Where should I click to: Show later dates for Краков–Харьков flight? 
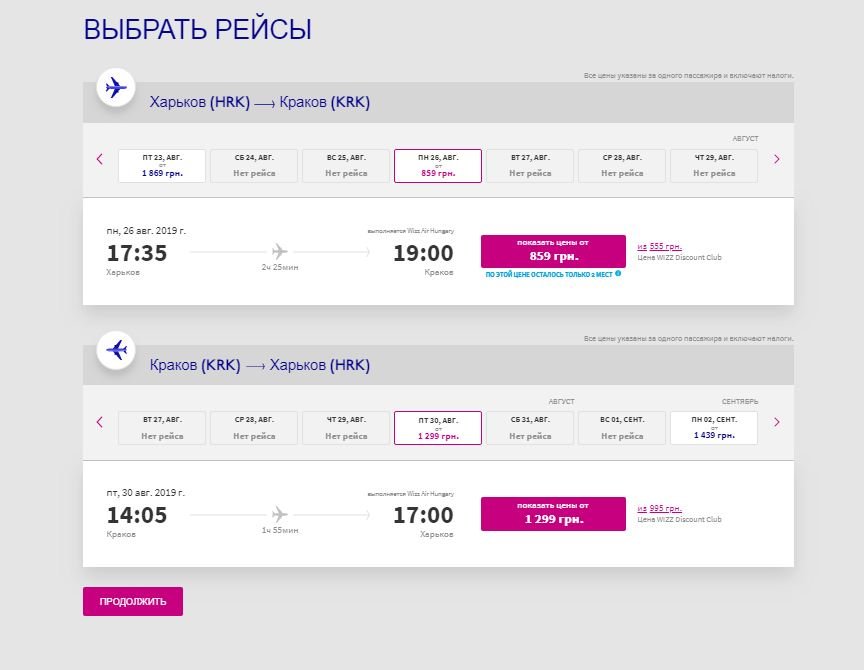pyautogui.click(x=777, y=422)
